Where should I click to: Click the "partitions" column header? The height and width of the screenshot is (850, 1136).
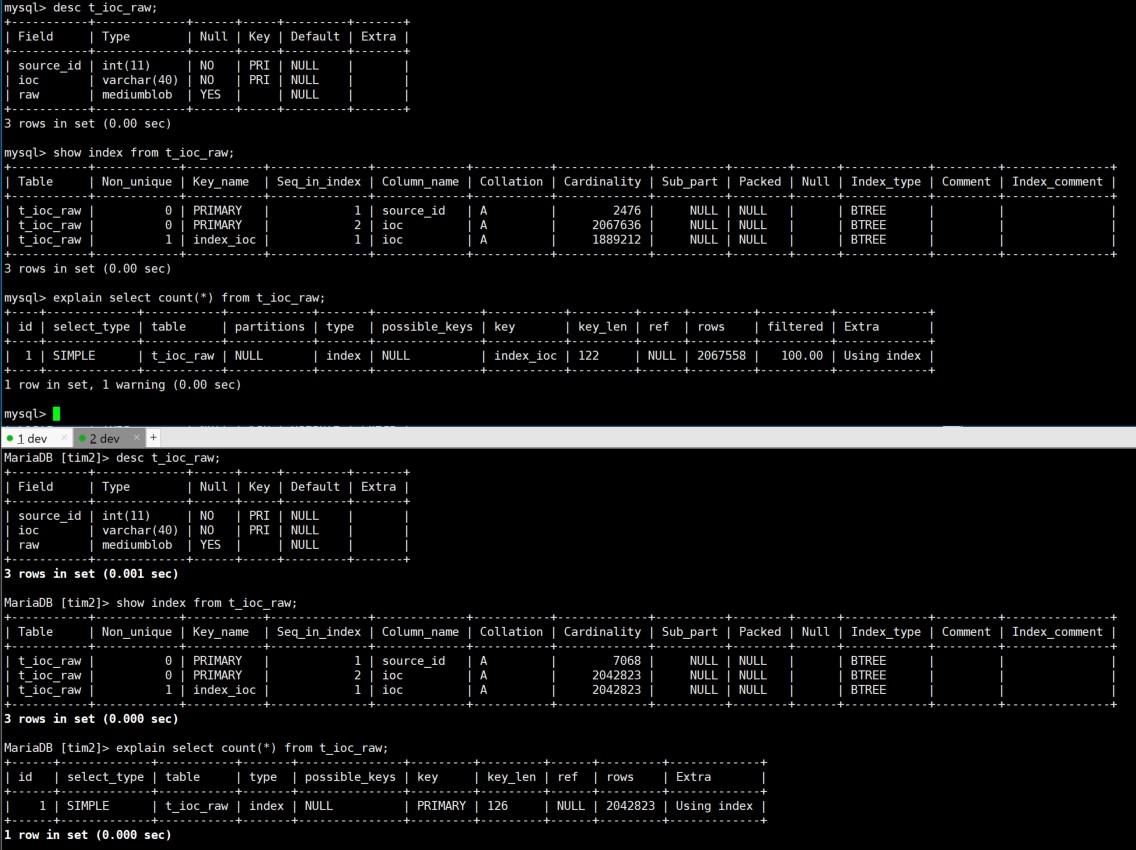click(x=270, y=327)
